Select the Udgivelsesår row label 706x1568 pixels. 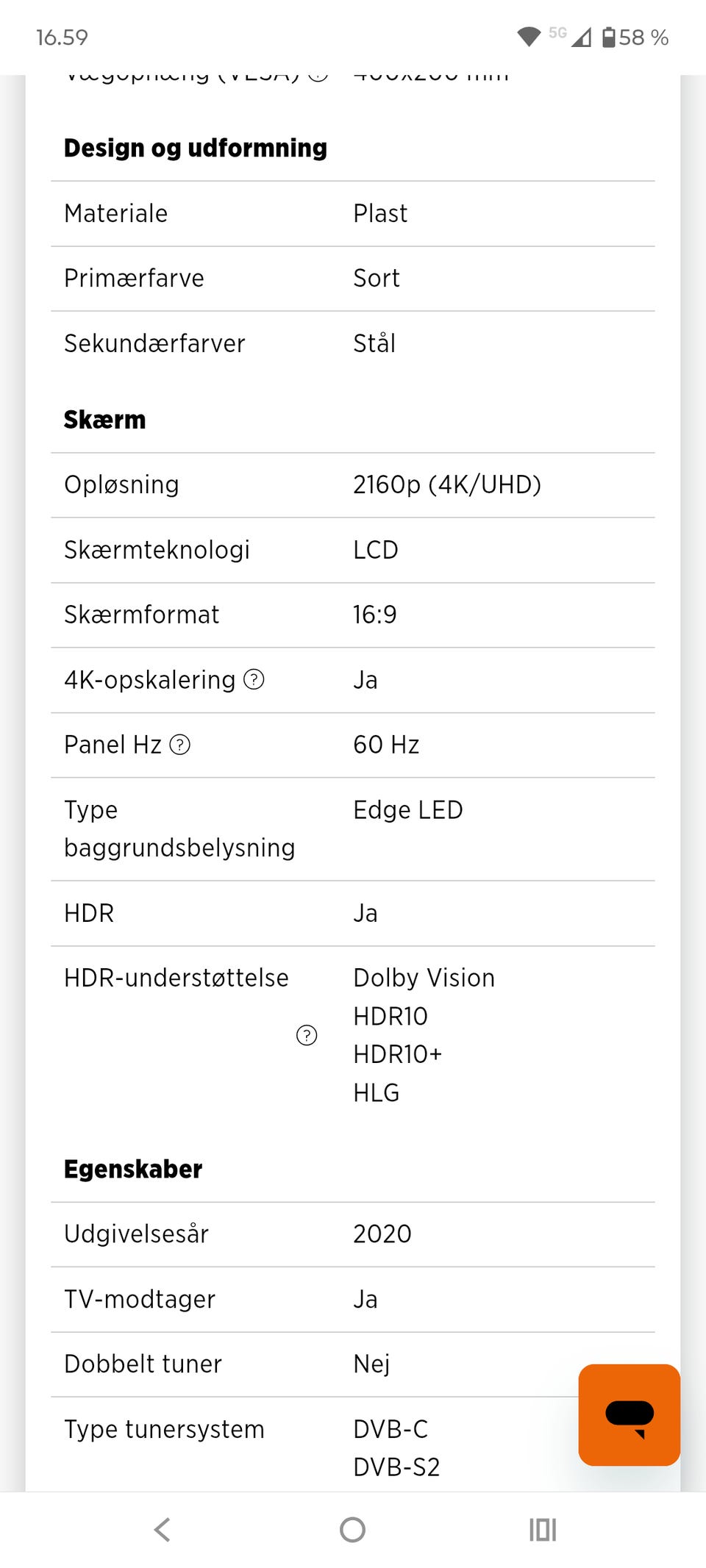point(137,1234)
